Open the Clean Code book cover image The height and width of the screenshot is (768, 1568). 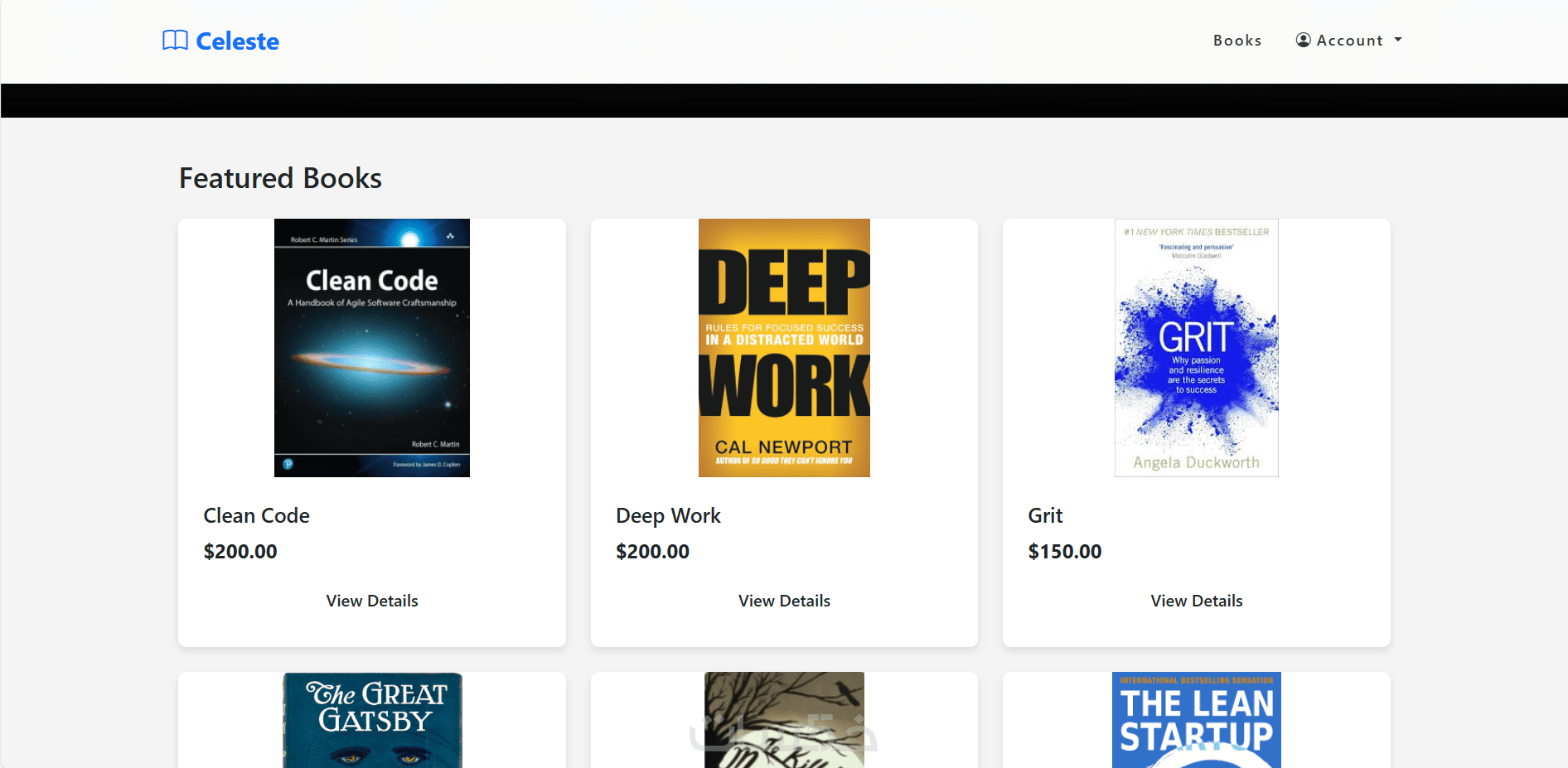372,348
